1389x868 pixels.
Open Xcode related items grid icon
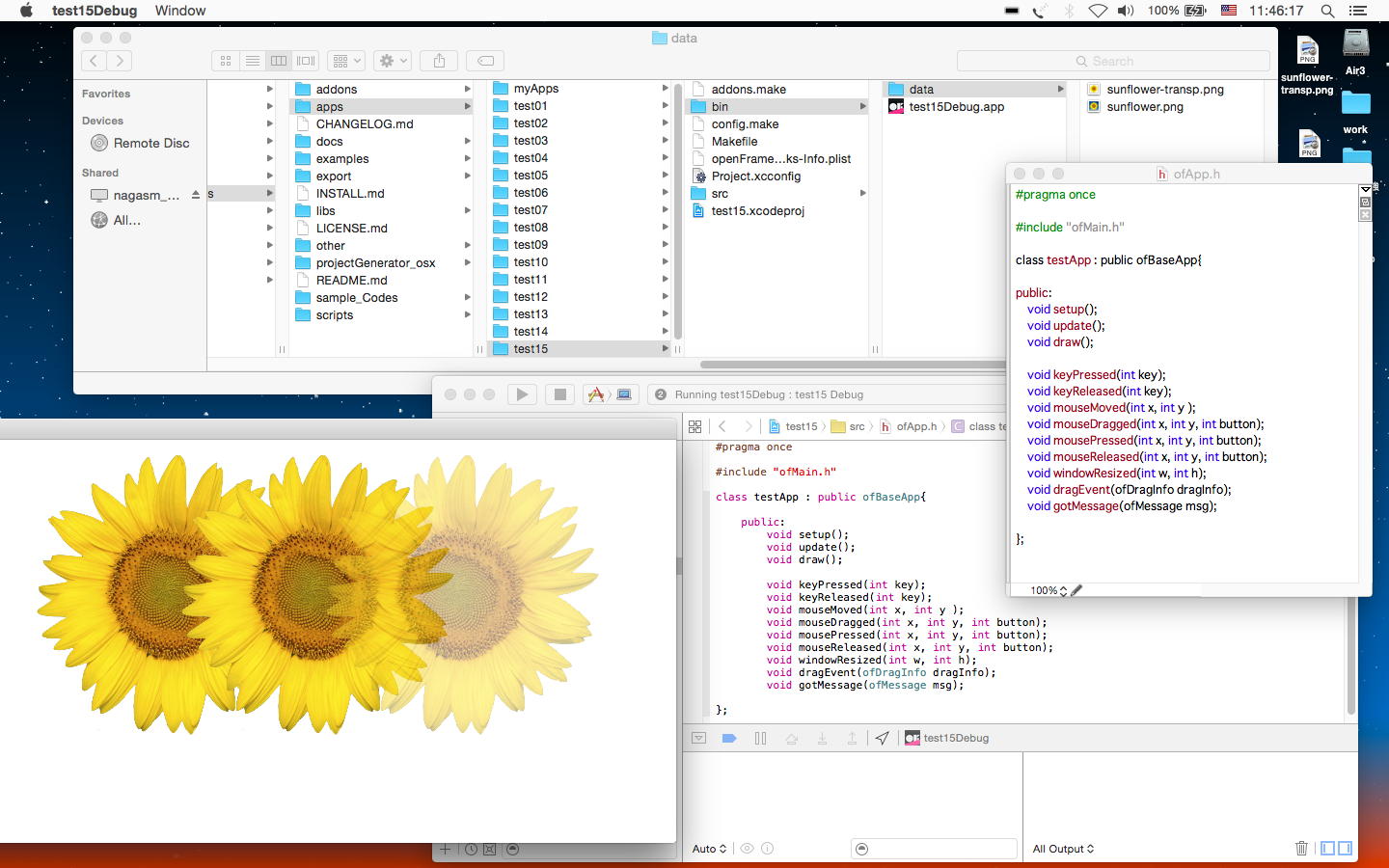coord(694,426)
